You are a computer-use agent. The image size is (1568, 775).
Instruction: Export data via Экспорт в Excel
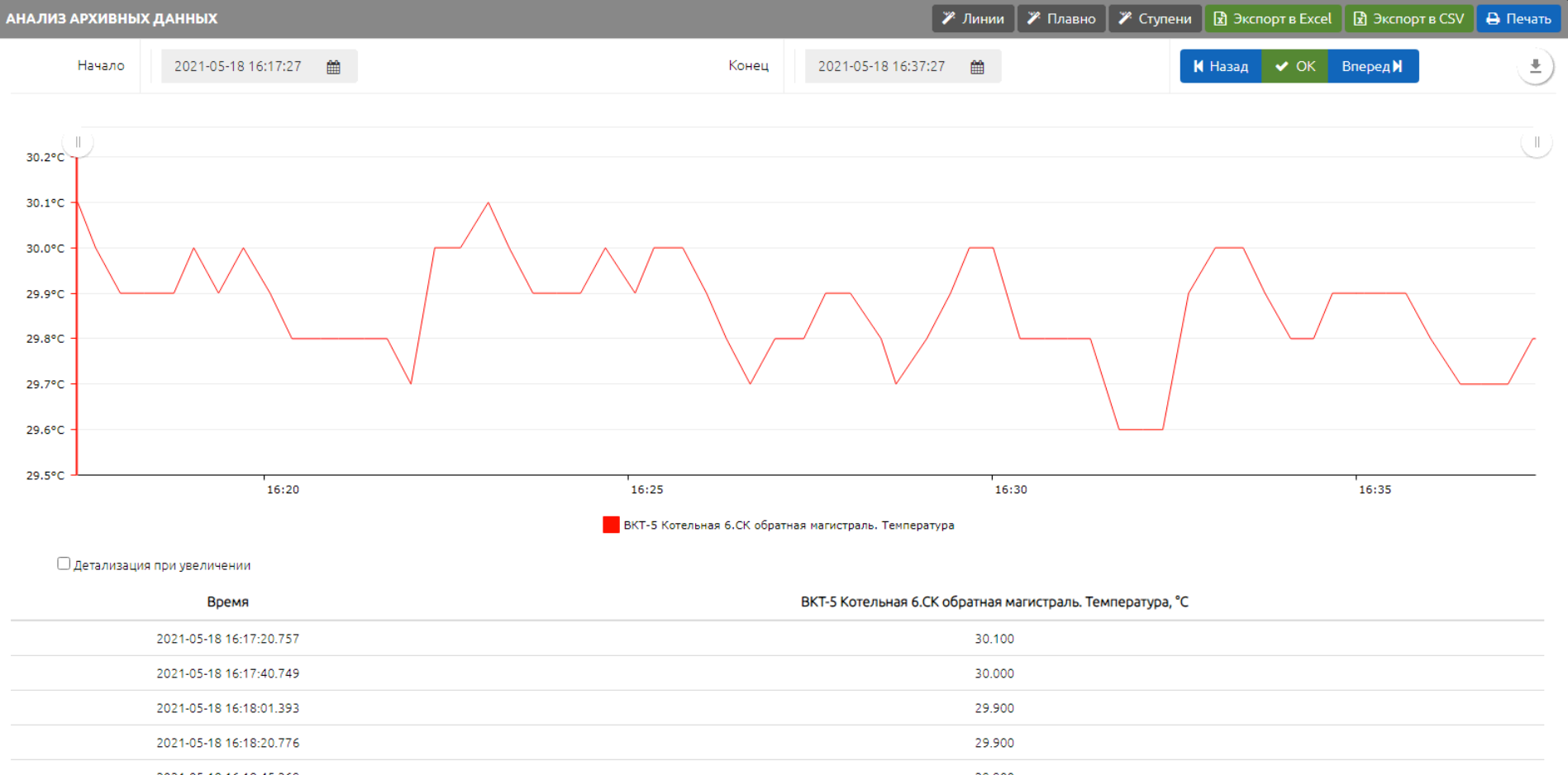(1273, 18)
